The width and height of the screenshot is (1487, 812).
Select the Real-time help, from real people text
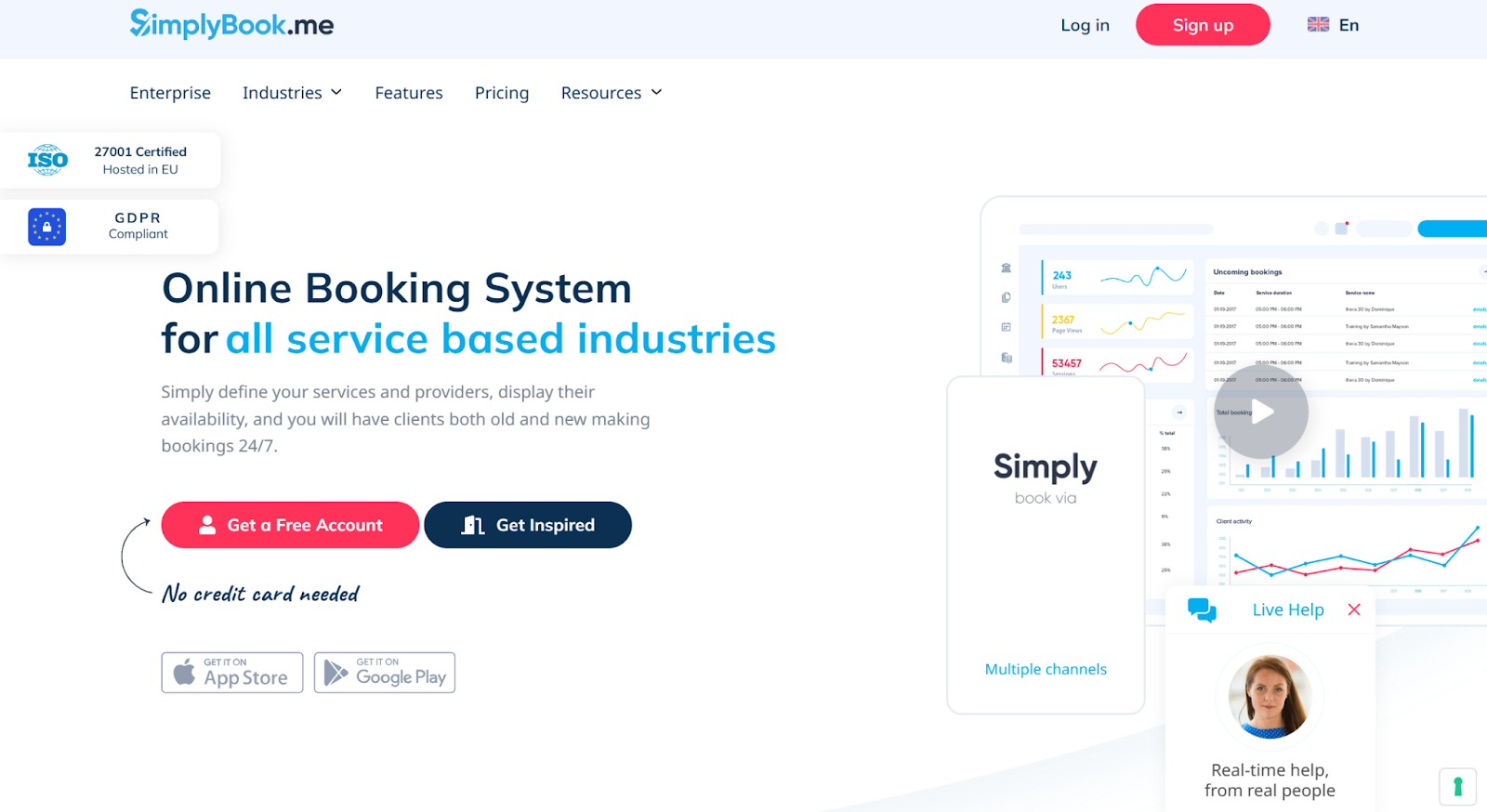point(1270,780)
